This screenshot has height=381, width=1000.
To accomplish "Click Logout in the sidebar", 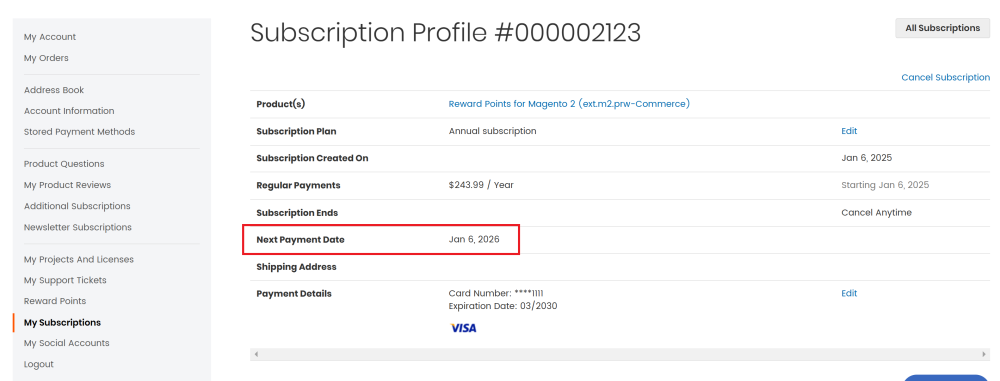I will pos(39,364).
